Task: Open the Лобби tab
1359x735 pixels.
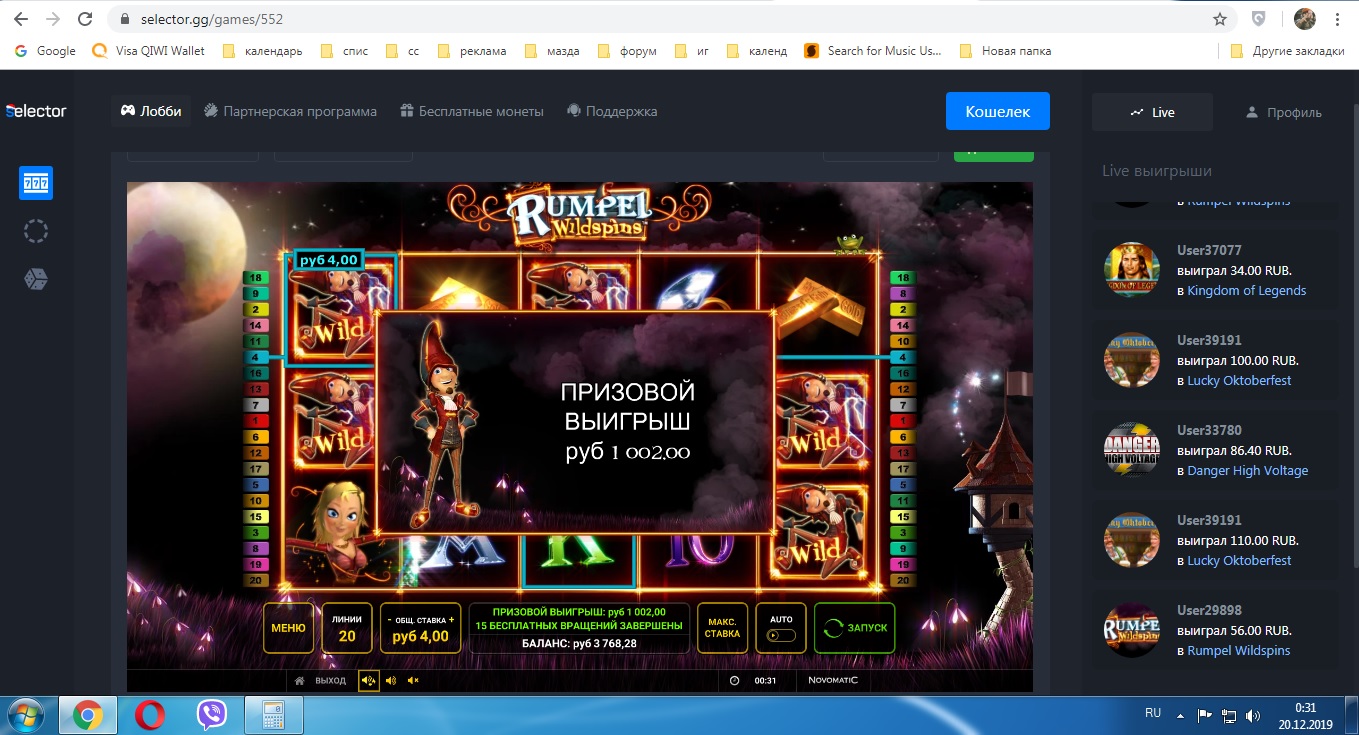Action: 151,111
